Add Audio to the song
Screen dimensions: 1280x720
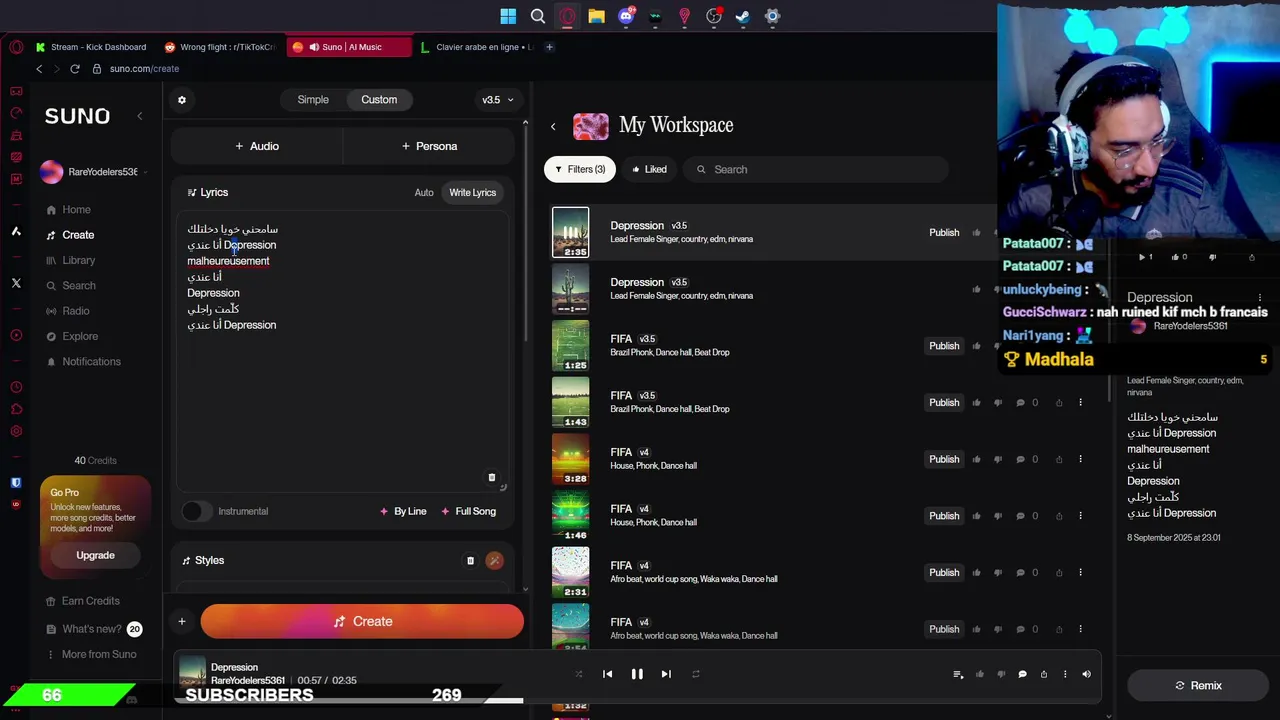(x=257, y=147)
